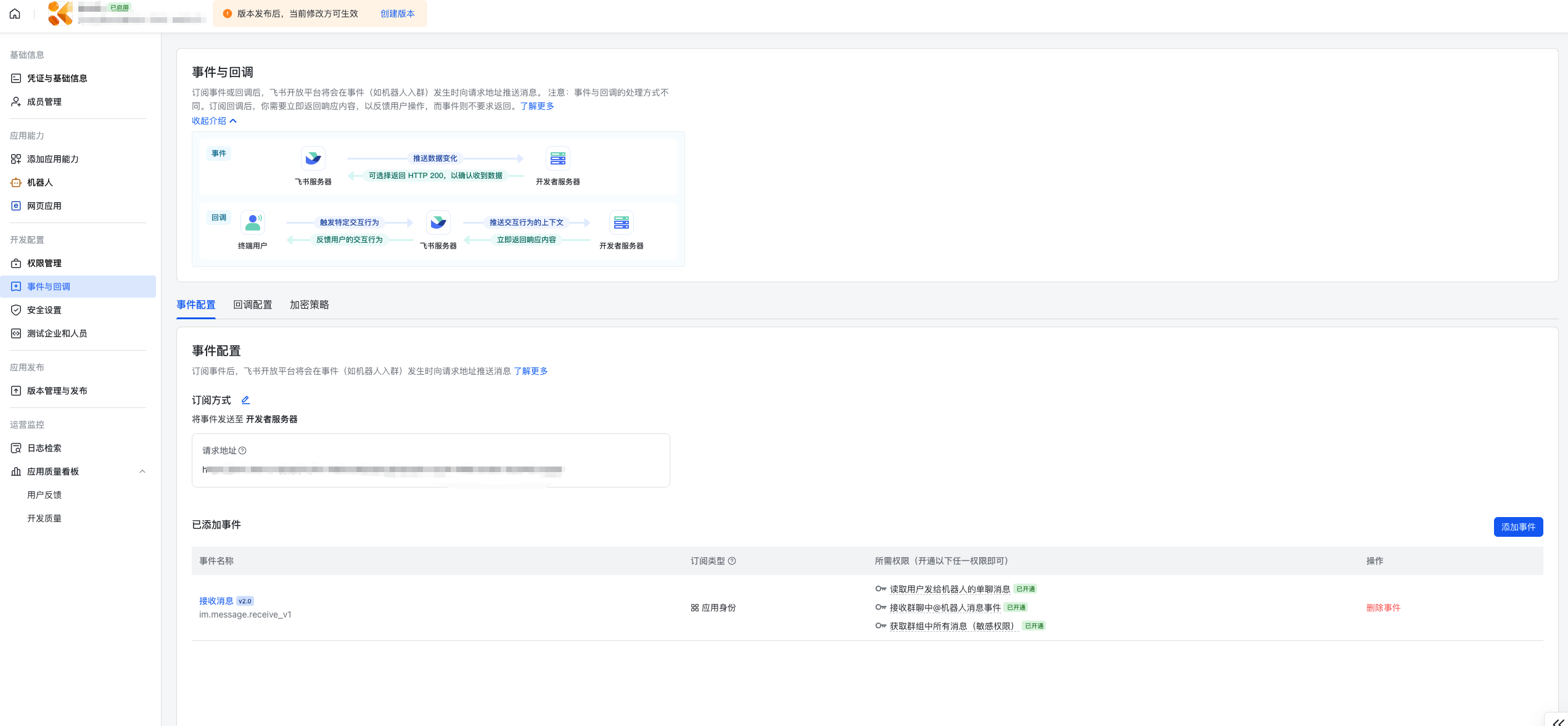Image resolution: width=1568 pixels, height=726 pixels.
Task: Click the 添加事件 button
Action: click(x=1517, y=527)
